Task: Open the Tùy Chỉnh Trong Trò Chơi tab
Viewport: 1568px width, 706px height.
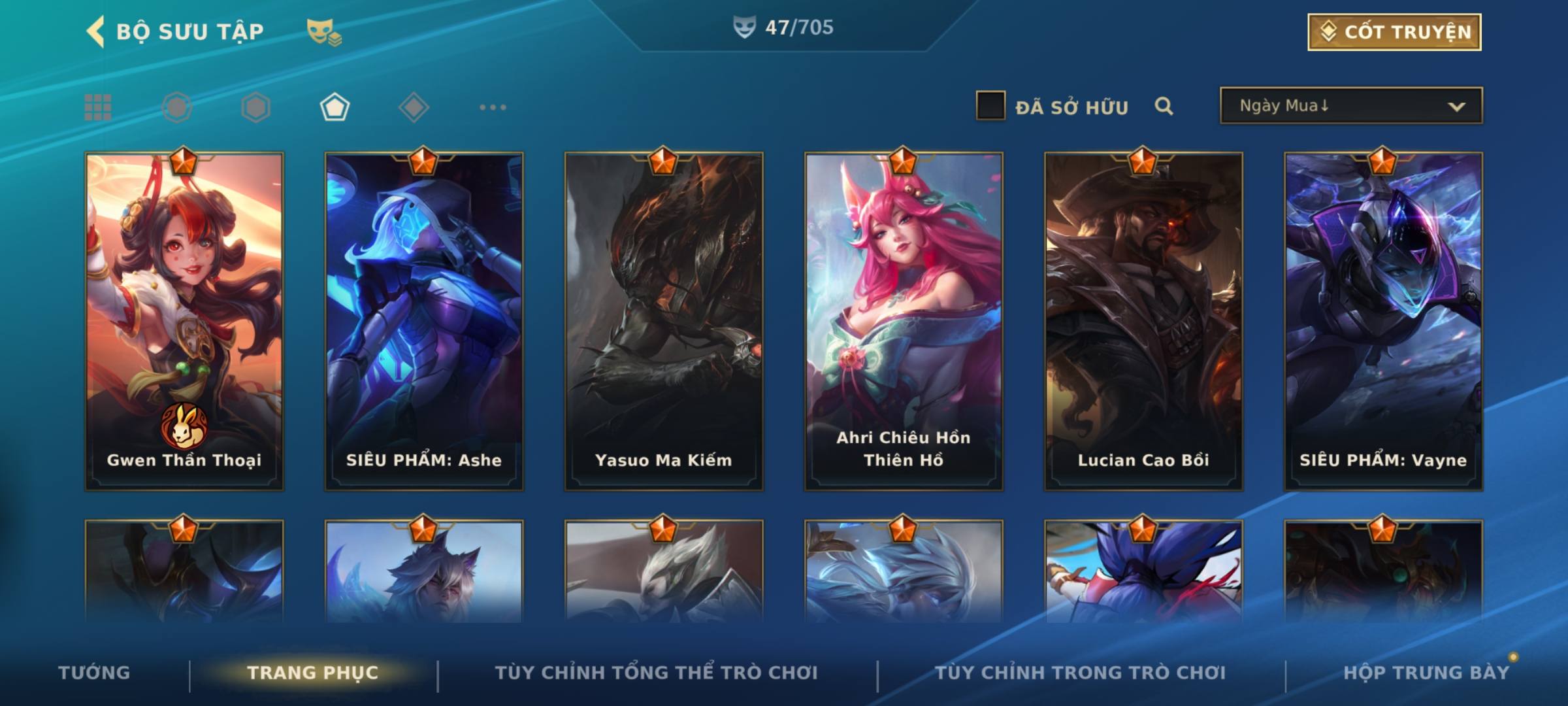Action: (x=1080, y=673)
